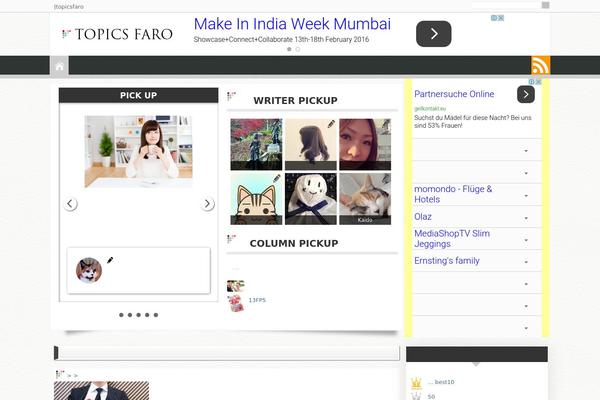Open Partnersuche Online ad link
This screenshot has width=600, height=400.
[454, 94]
